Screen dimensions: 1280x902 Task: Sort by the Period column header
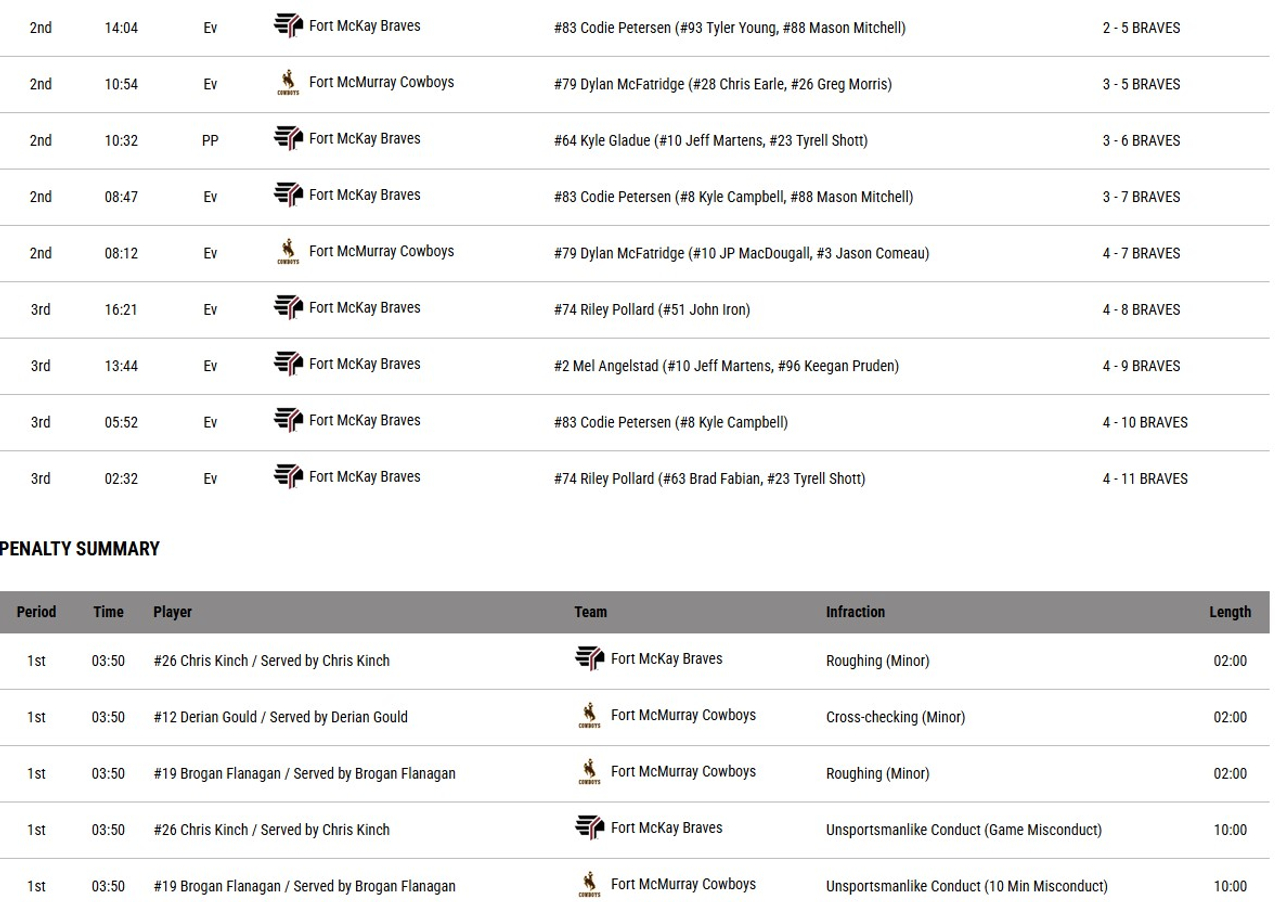coord(36,612)
